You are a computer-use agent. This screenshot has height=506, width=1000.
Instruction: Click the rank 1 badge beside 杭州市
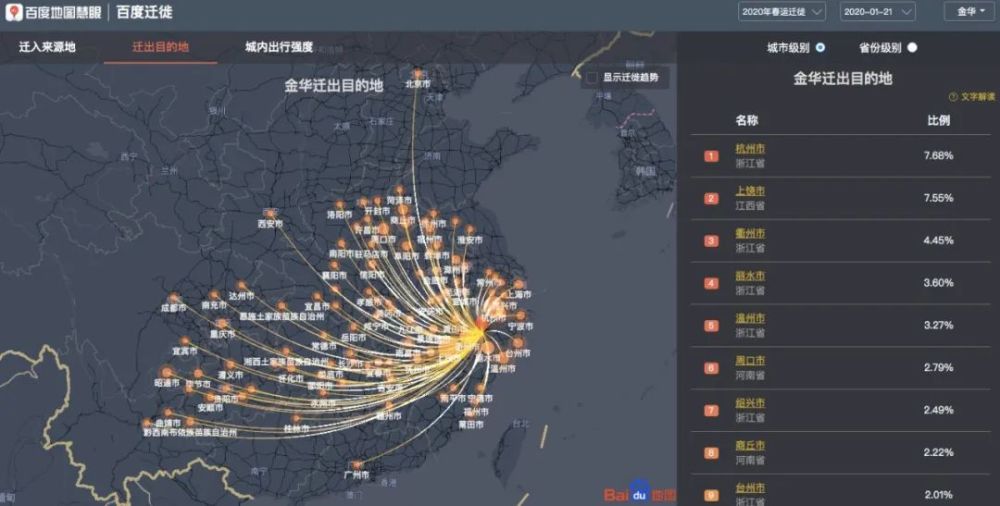tap(711, 156)
